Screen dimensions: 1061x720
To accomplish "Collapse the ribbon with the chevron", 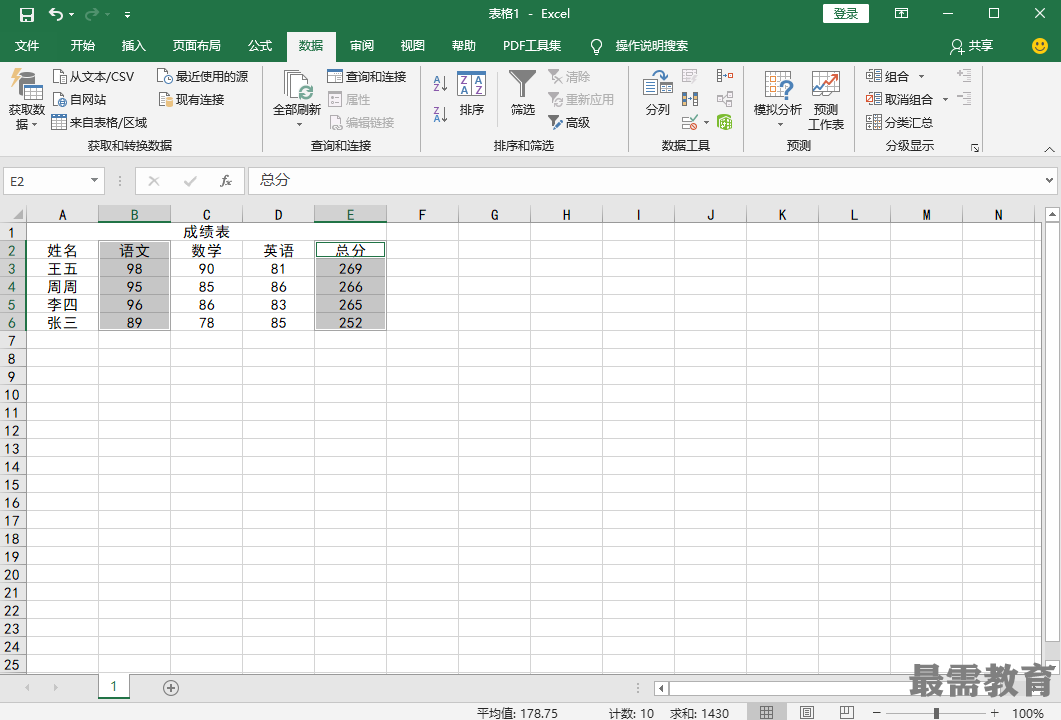I will (1049, 149).
